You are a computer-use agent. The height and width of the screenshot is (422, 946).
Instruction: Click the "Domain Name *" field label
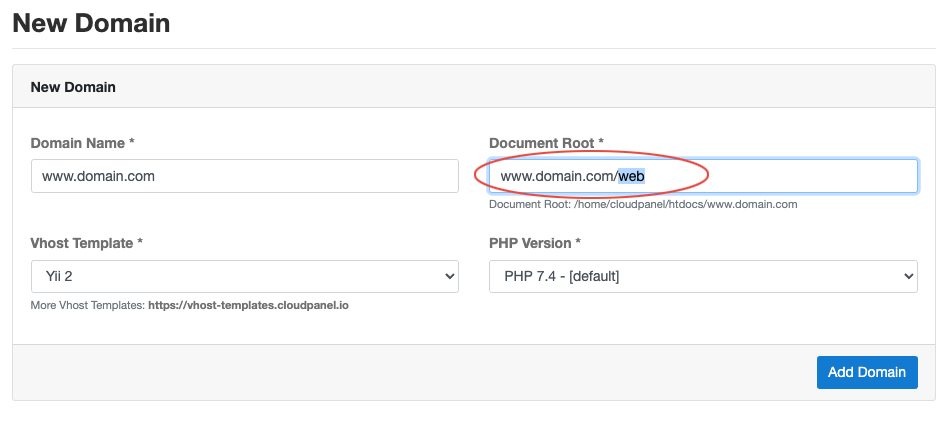click(x=83, y=143)
